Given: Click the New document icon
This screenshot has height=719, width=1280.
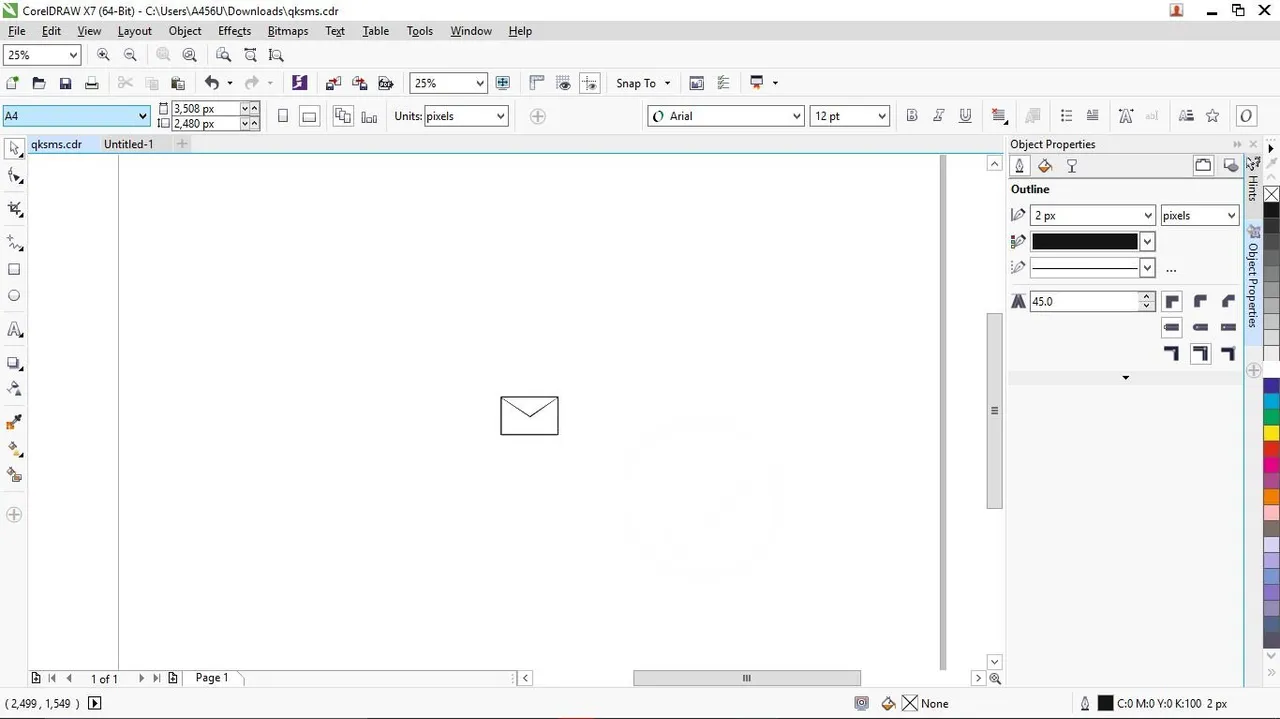Looking at the screenshot, I should coord(13,83).
